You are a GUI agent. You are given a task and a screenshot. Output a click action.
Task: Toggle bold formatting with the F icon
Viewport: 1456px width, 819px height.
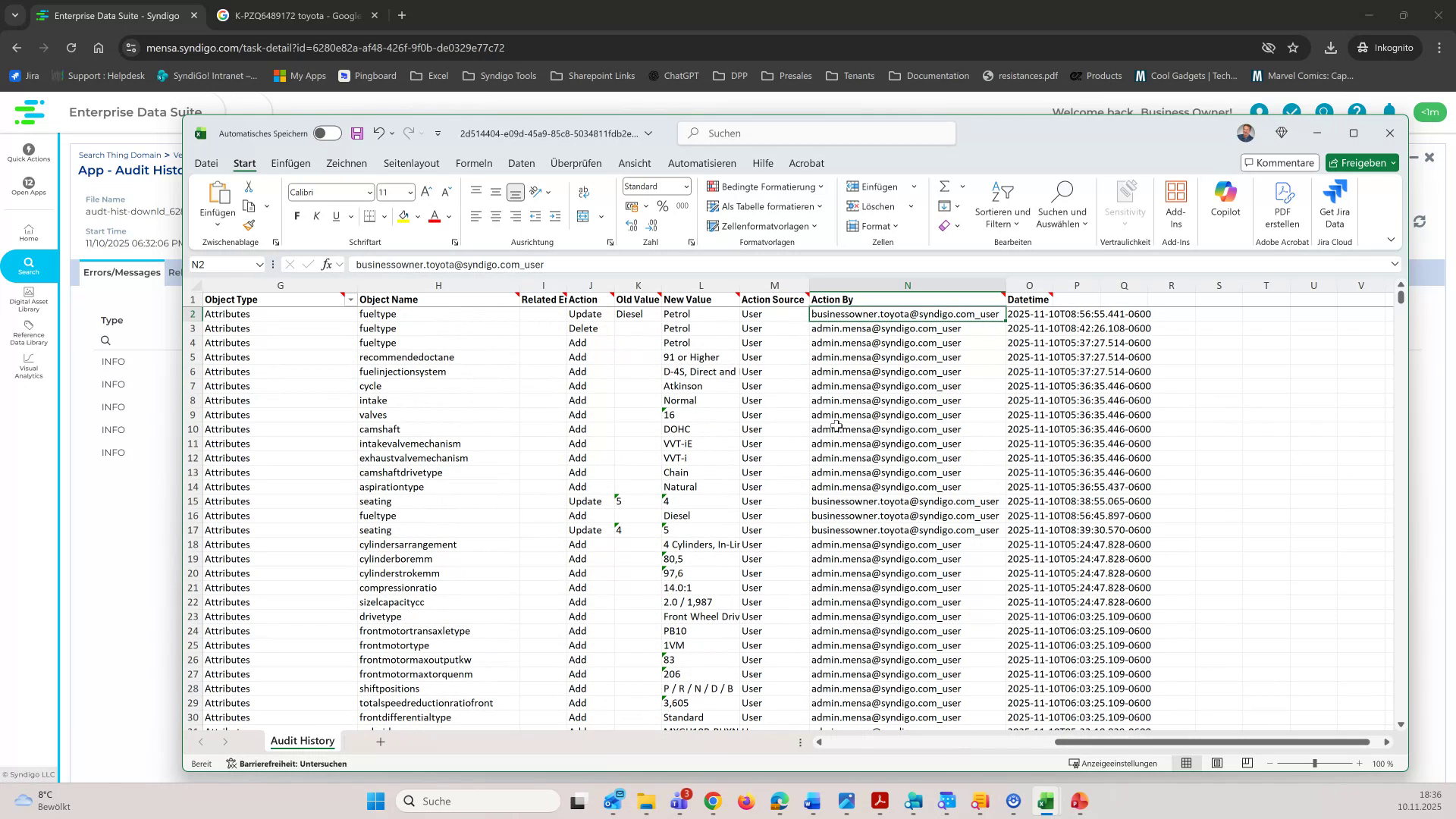coord(296,216)
